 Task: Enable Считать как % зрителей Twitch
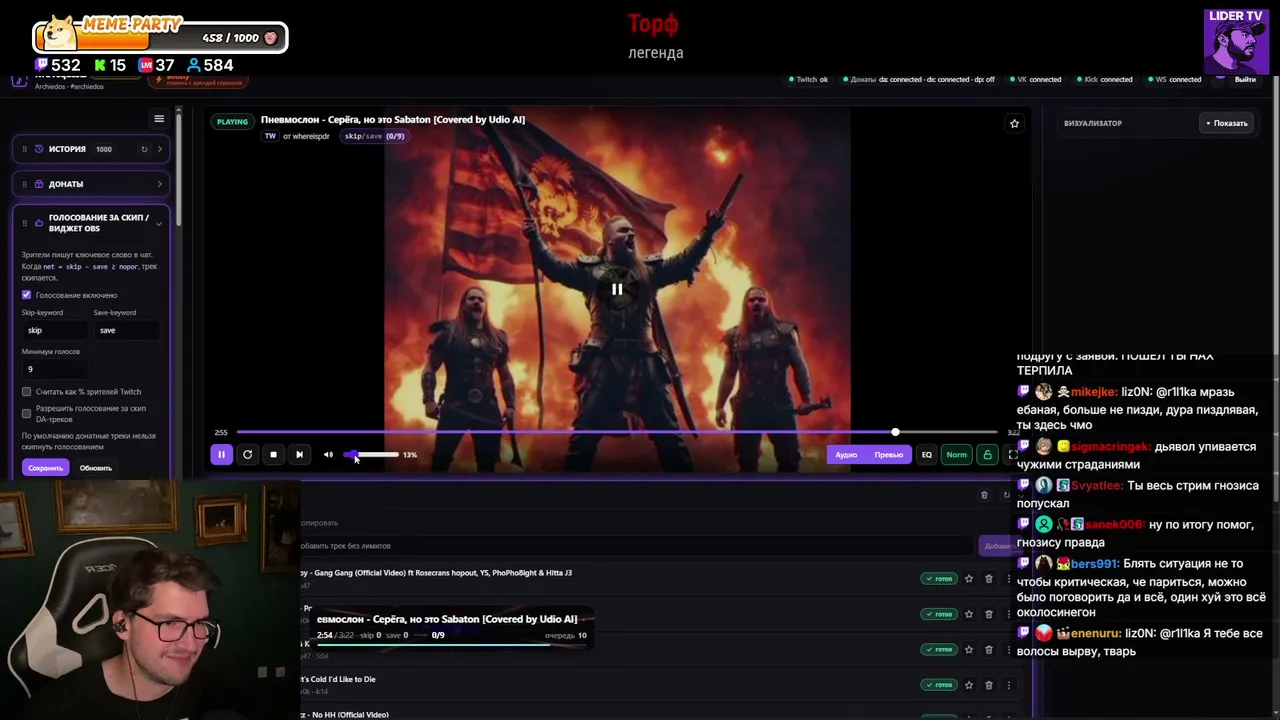[x=27, y=392]
